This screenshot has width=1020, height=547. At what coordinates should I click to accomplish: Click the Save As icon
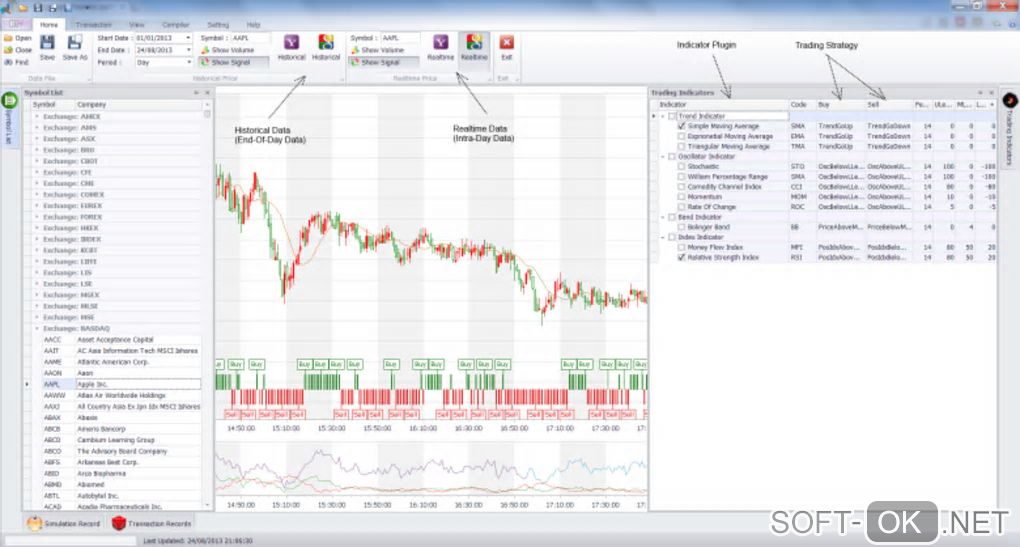75,43
